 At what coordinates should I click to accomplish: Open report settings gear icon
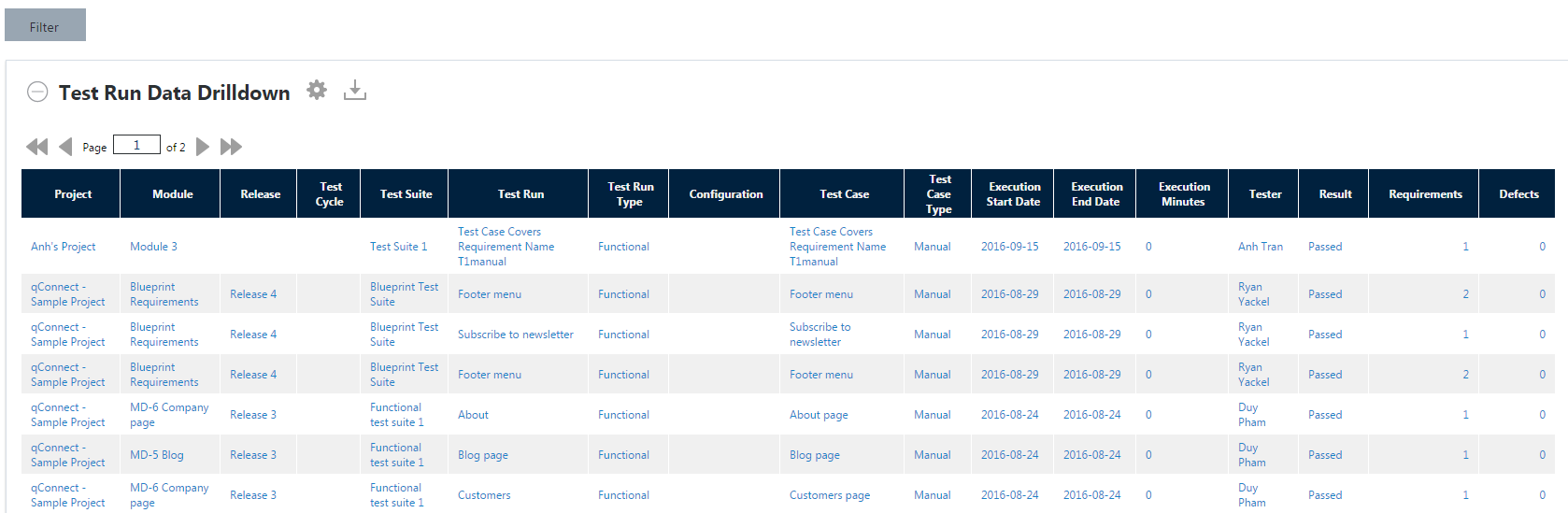[318, 90]
